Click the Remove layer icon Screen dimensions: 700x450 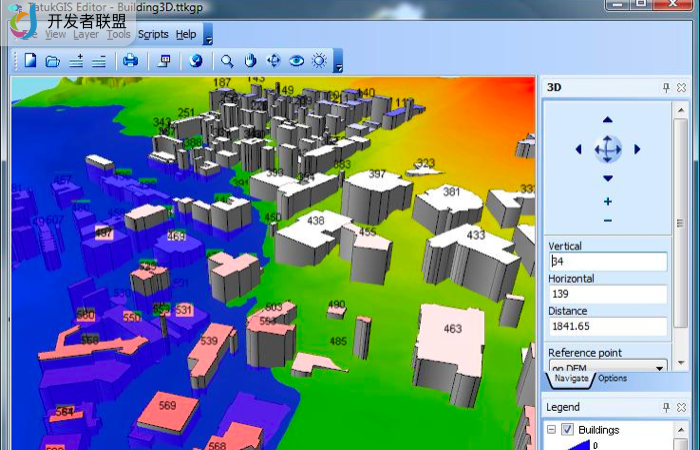[99, 61]
